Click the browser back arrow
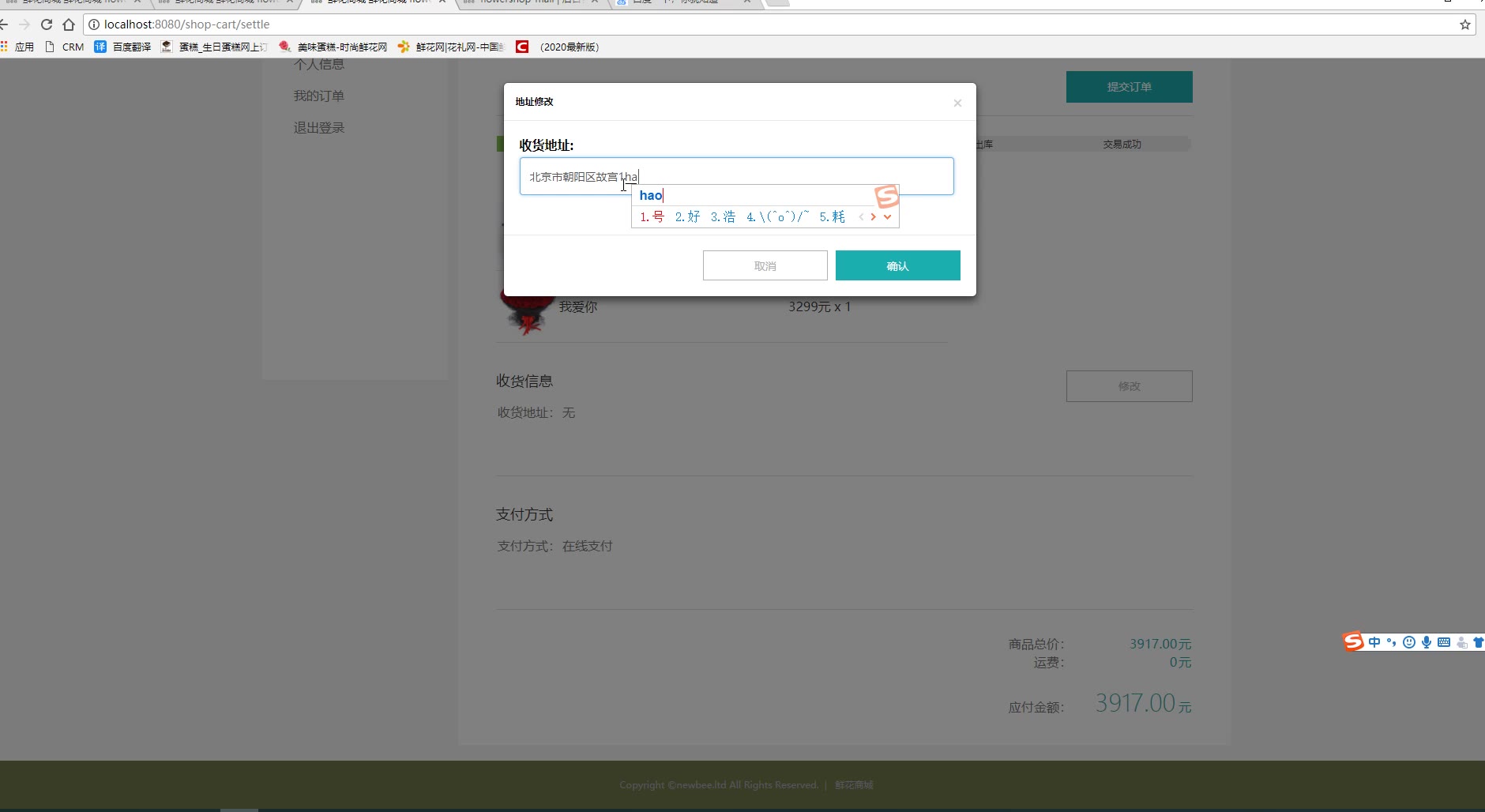Viewport: 1485px width, 812px height. click(x=4, y=24)
